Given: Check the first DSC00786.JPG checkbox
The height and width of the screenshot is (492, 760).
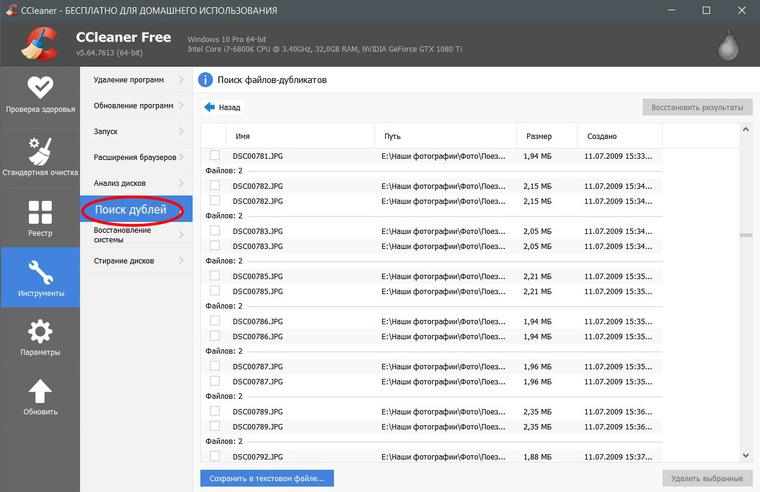Looking at the screenshot, I should pos(215,320).
